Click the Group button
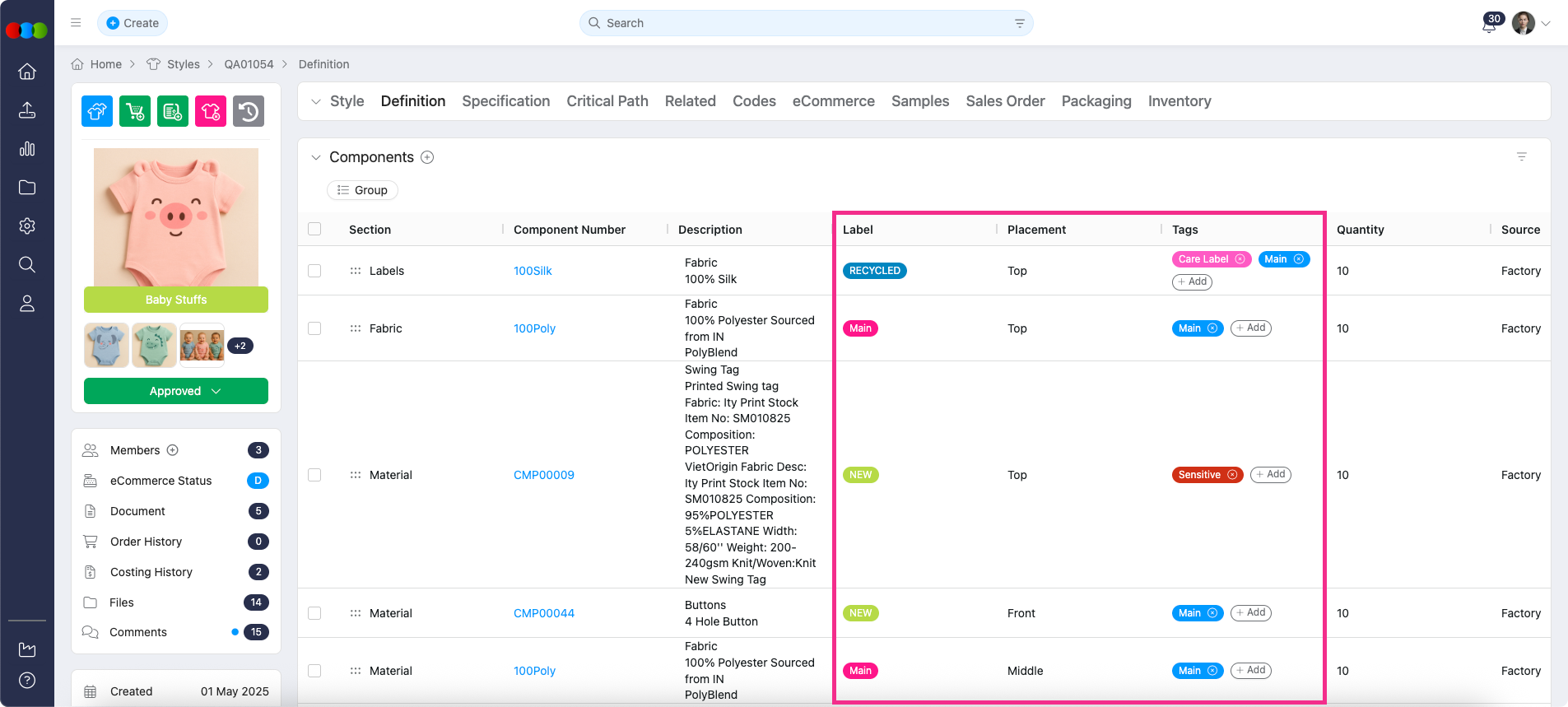Image resolution: width=1568 pixels, height=707 pixels. tap(362, 190)
